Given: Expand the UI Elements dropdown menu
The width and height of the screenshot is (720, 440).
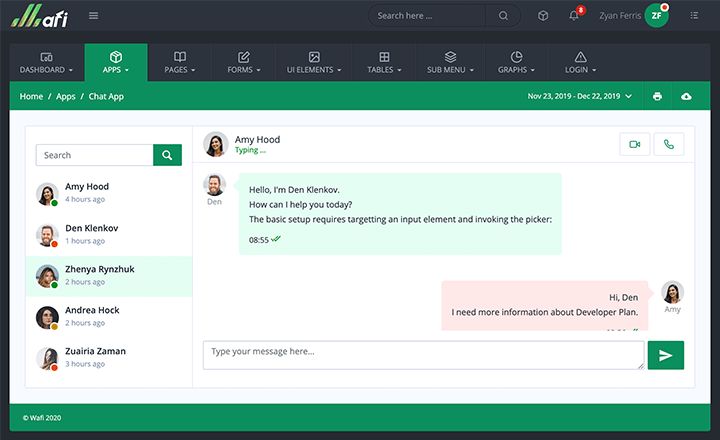Looking at the screenshot, I should point(314,62).
